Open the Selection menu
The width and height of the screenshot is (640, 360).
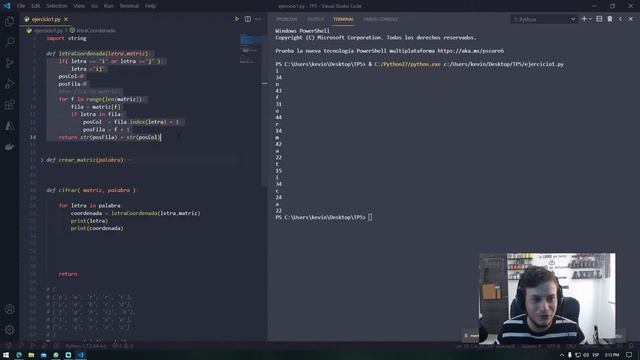tap(56, 6)
